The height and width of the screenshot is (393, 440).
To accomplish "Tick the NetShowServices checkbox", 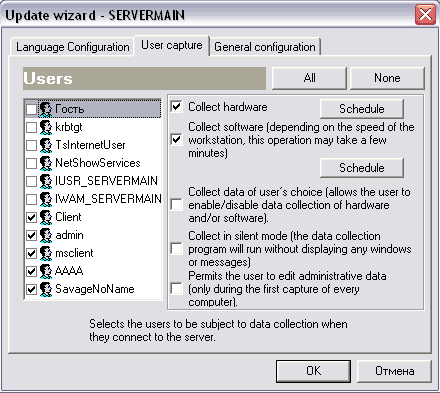I will (31, 163).
